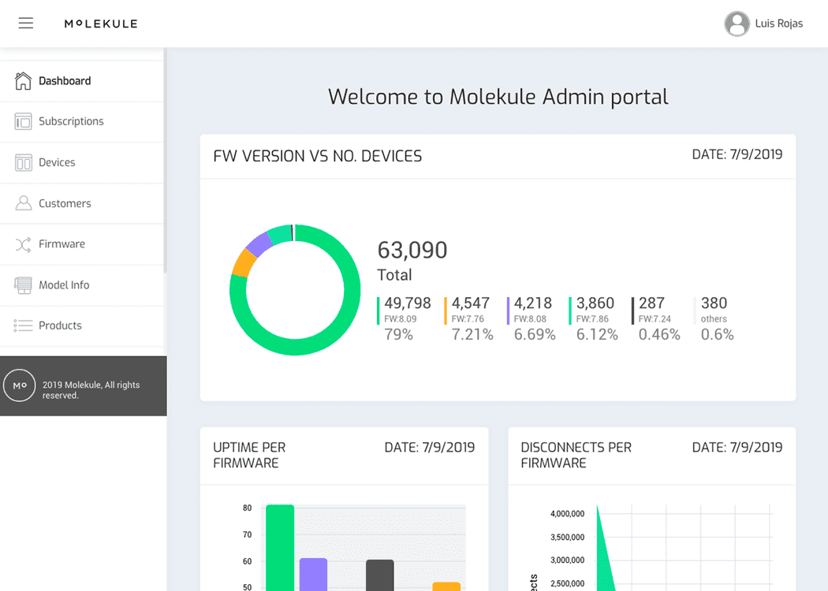Click the Customers person icon
This screenshot has width=828, height=591.
tap(23, 203)
